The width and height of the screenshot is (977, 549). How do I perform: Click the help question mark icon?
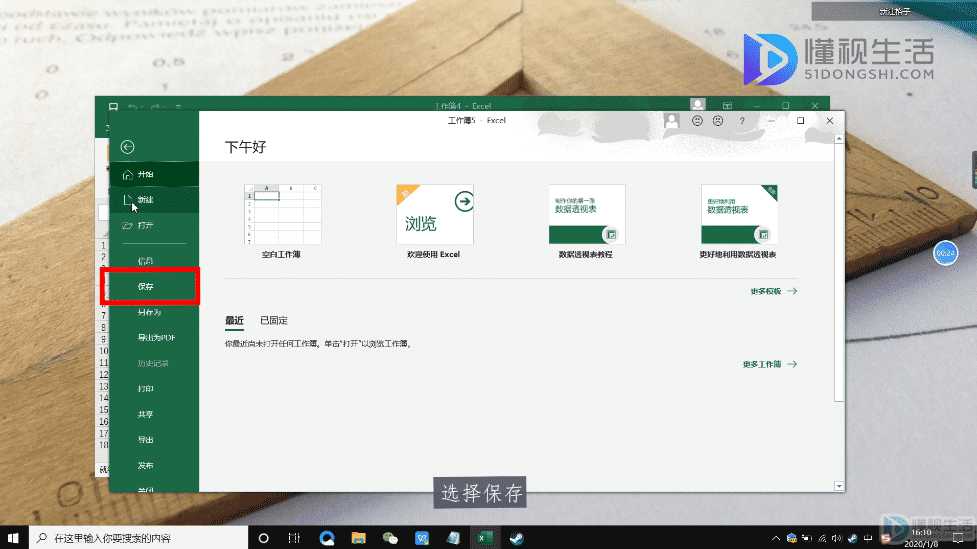click(x=741, y=121)
